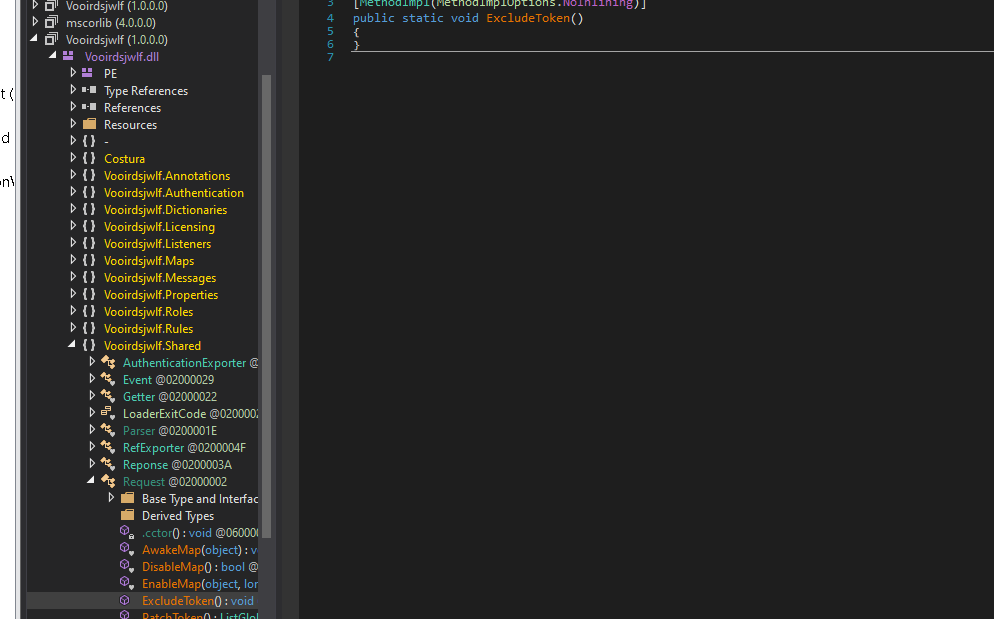This screenshot has height=619, width=994.
Task: Expand the Vooirdsjwlf.Authentication namespace
Action: [73, 192]
